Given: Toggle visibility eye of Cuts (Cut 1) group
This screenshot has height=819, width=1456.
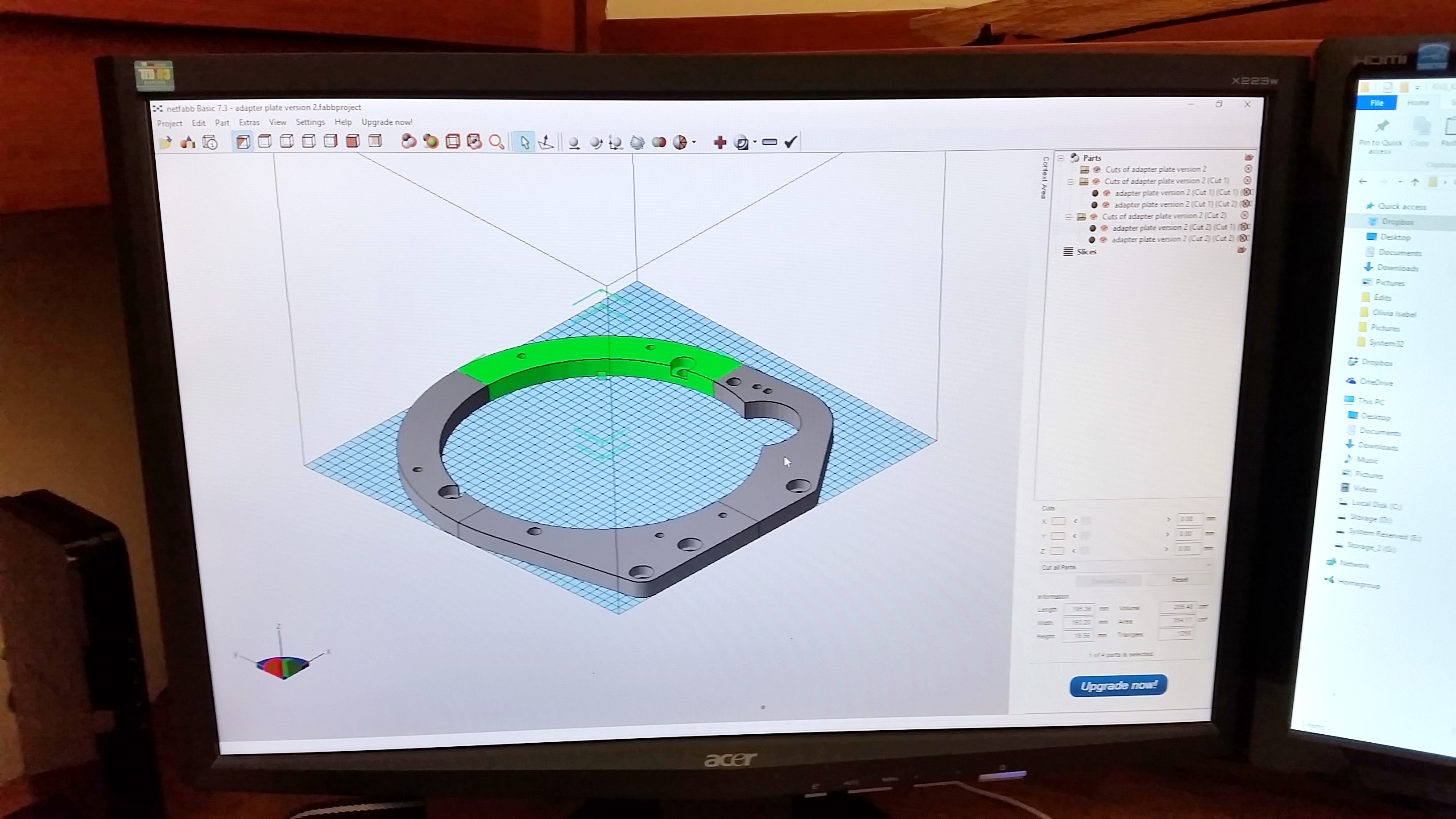Looking at the screenshot, I should (1096, 182).
